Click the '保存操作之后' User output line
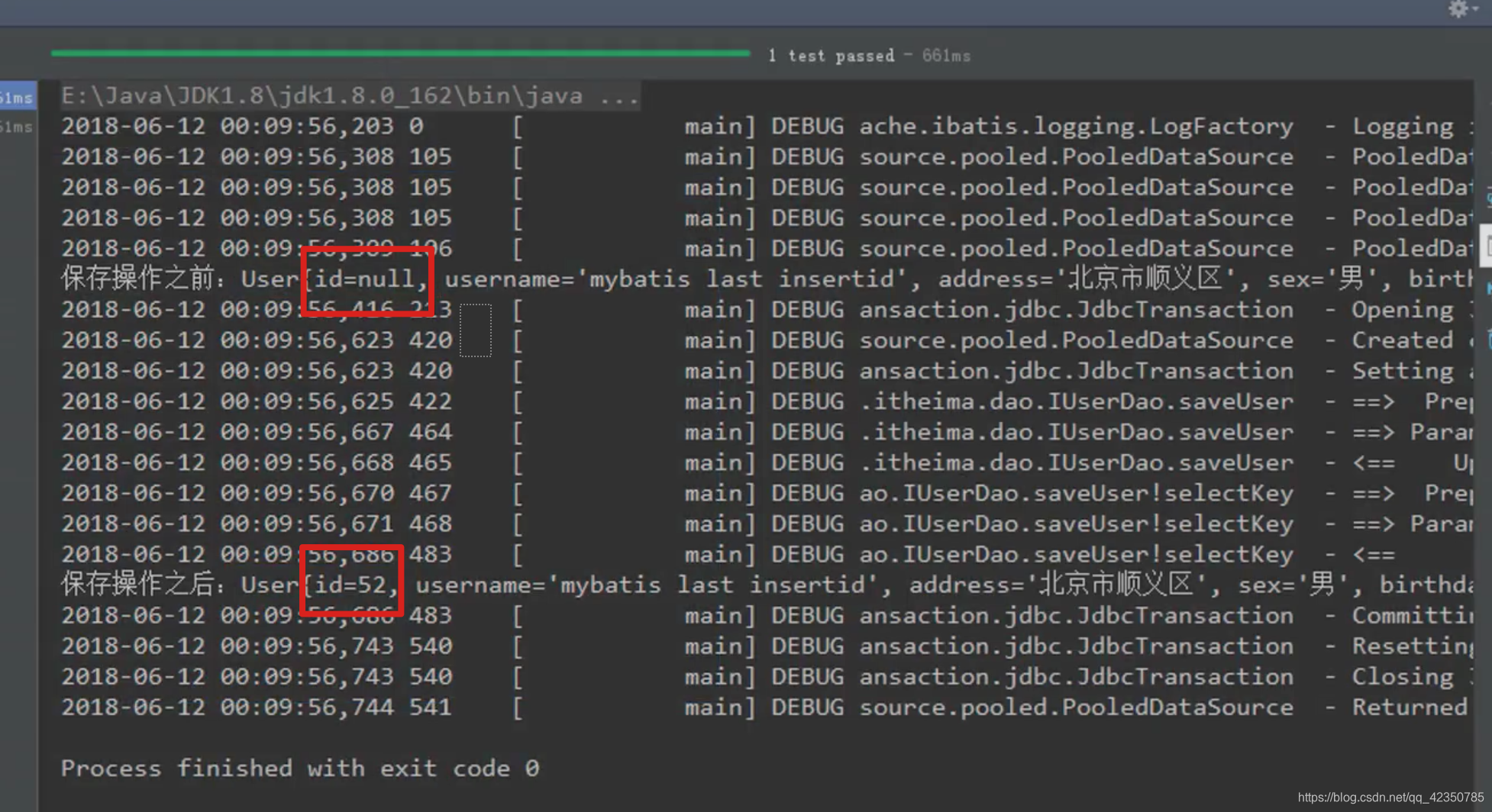 pos(767,585)
